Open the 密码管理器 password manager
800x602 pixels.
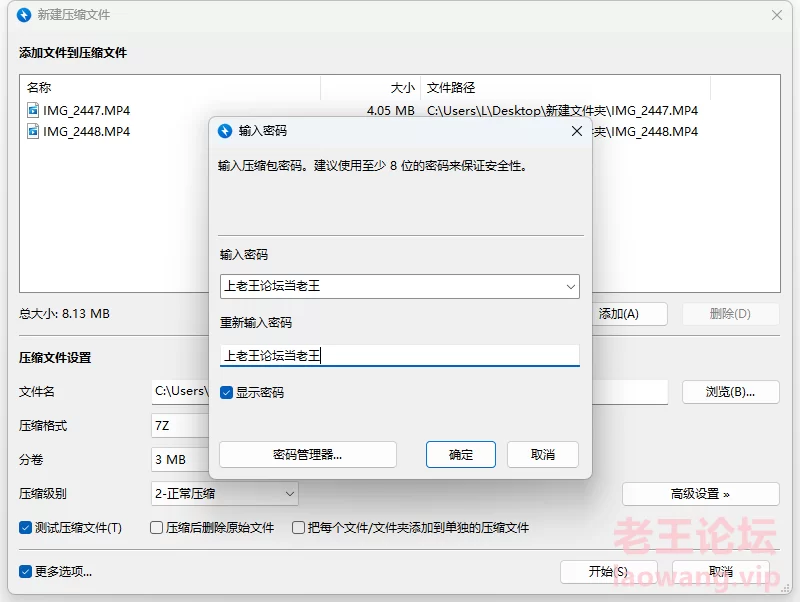308,455
